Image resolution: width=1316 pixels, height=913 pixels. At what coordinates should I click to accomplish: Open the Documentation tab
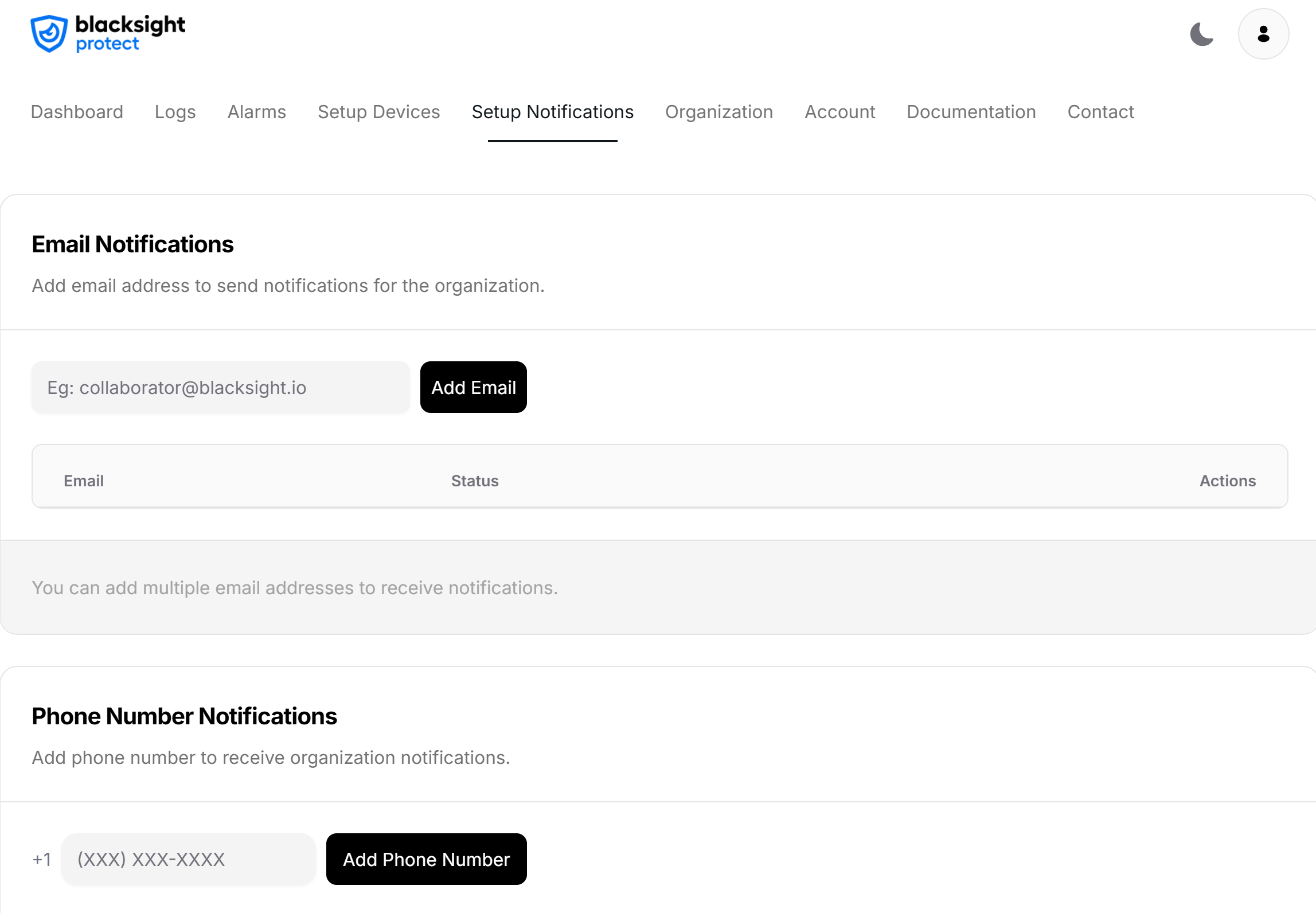coord(971,112)
